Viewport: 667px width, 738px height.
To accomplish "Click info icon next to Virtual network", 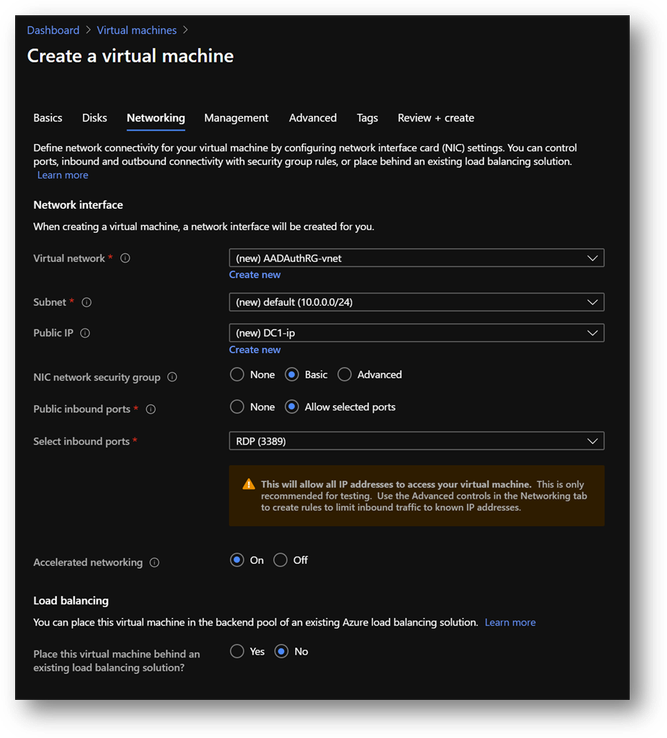I will point(125,258).
